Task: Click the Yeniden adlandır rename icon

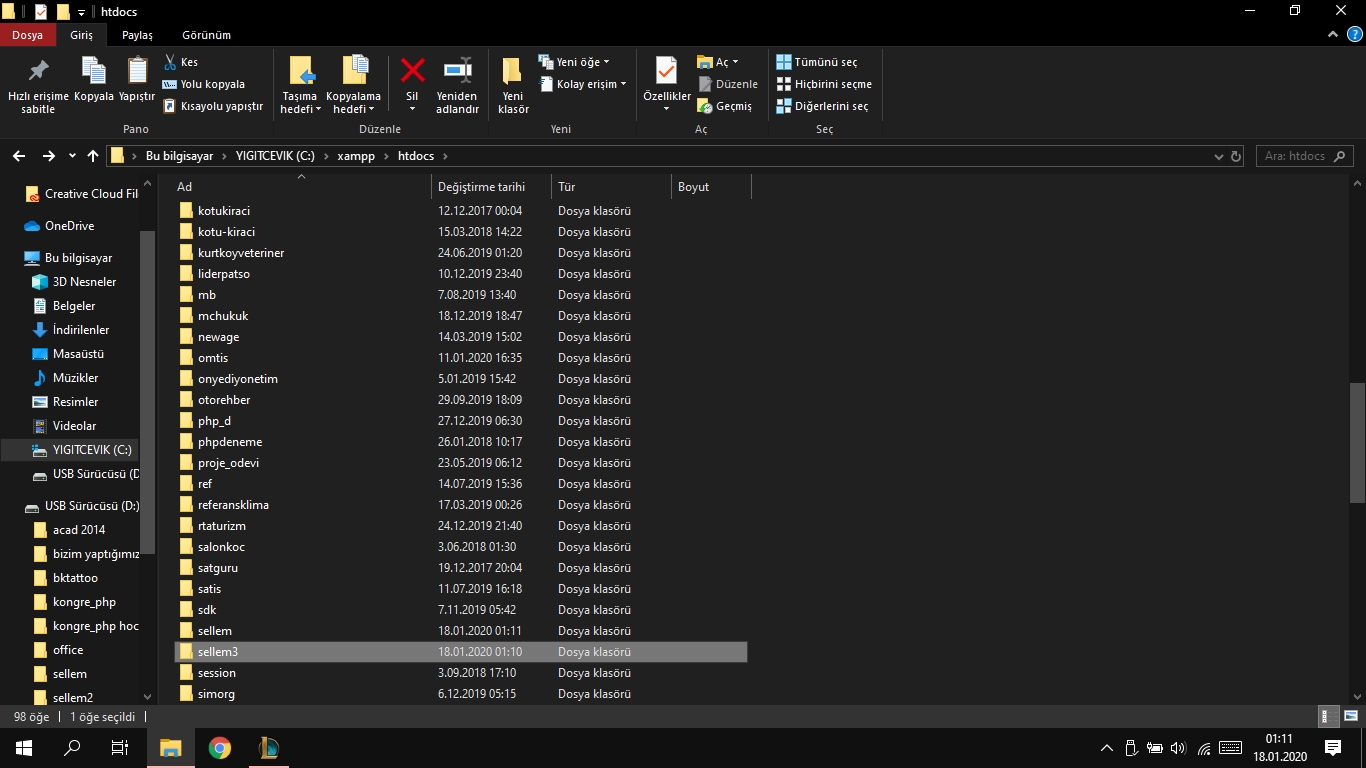Action: pos(457,72)
